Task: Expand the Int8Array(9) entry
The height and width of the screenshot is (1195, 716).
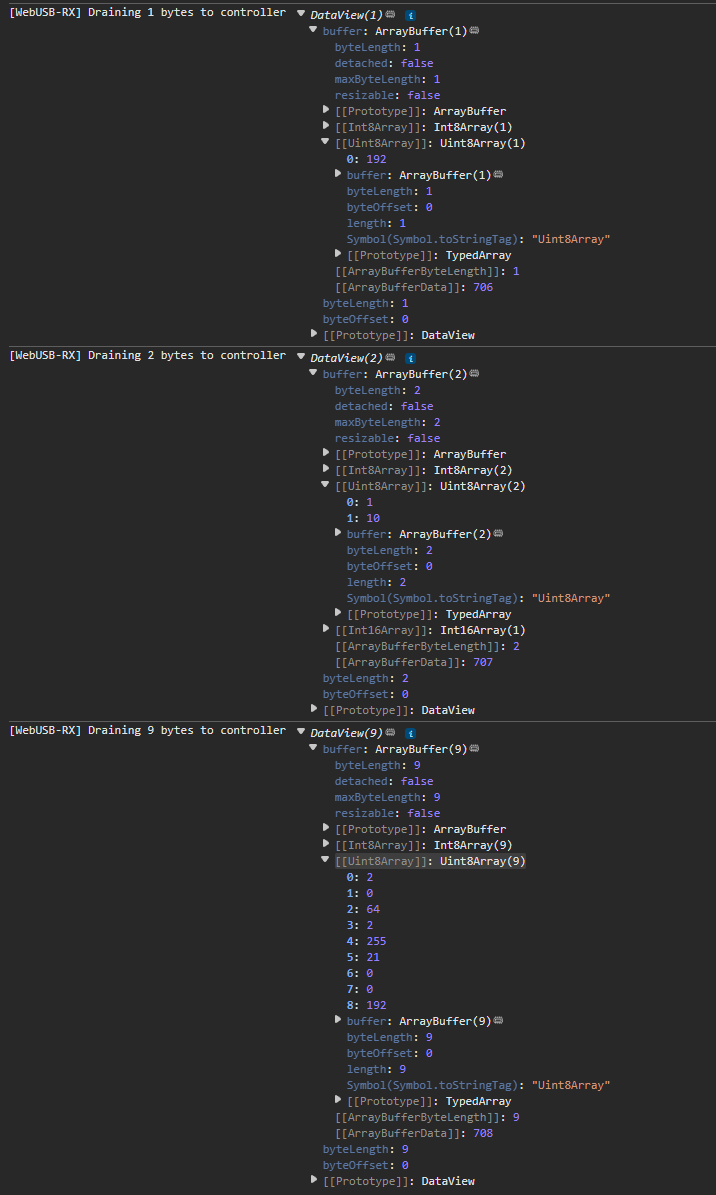Action: tap(326, 845)
